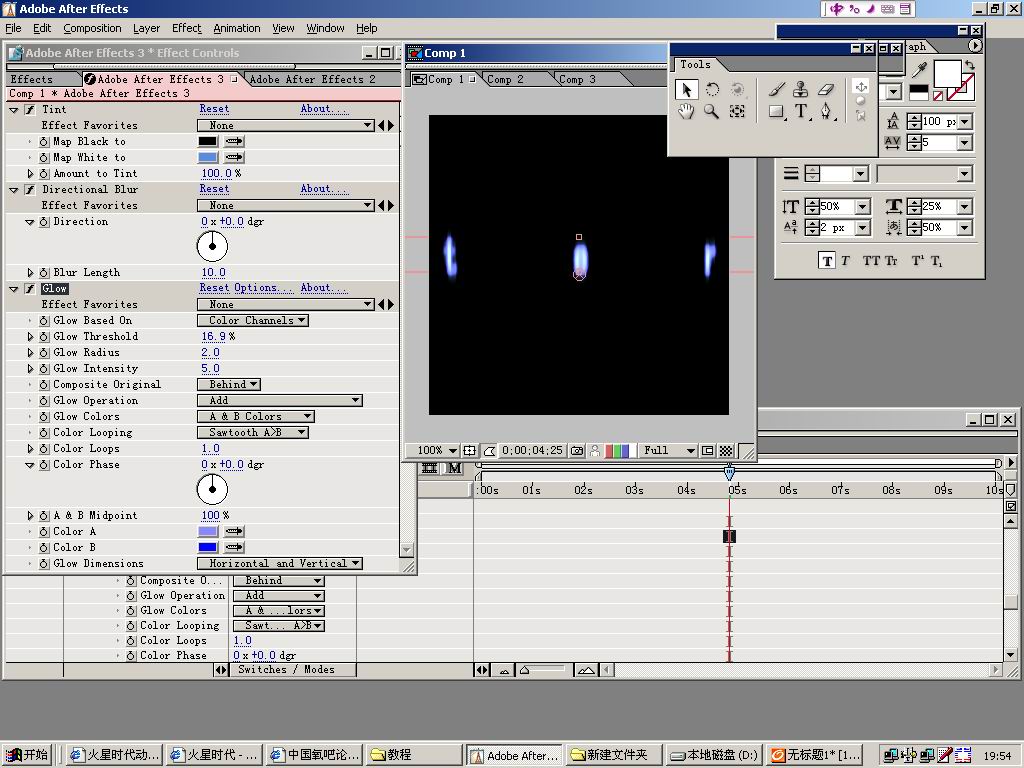Toggle stopwatch for Glow Threshold
1024x768 pixels.
44,337
